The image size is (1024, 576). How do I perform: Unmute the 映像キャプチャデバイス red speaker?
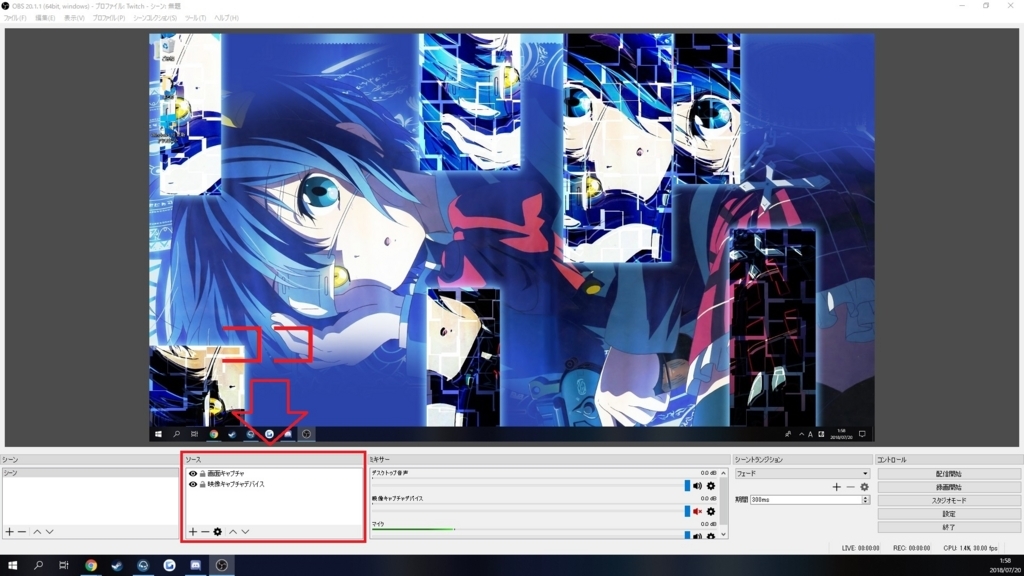point(697,511)
